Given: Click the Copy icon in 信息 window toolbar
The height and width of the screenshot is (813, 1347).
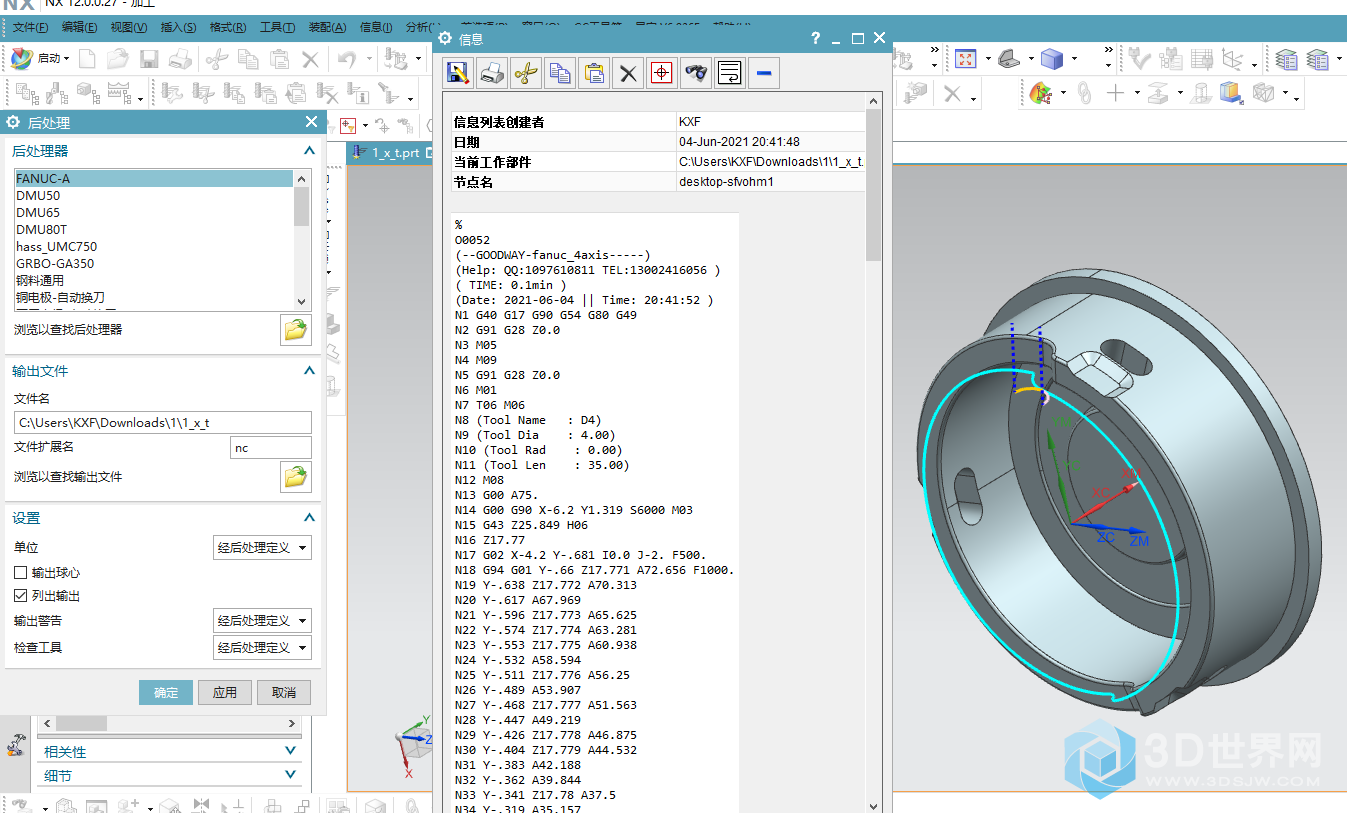Looking at the screenshot, I should click(x=560, y=72).
